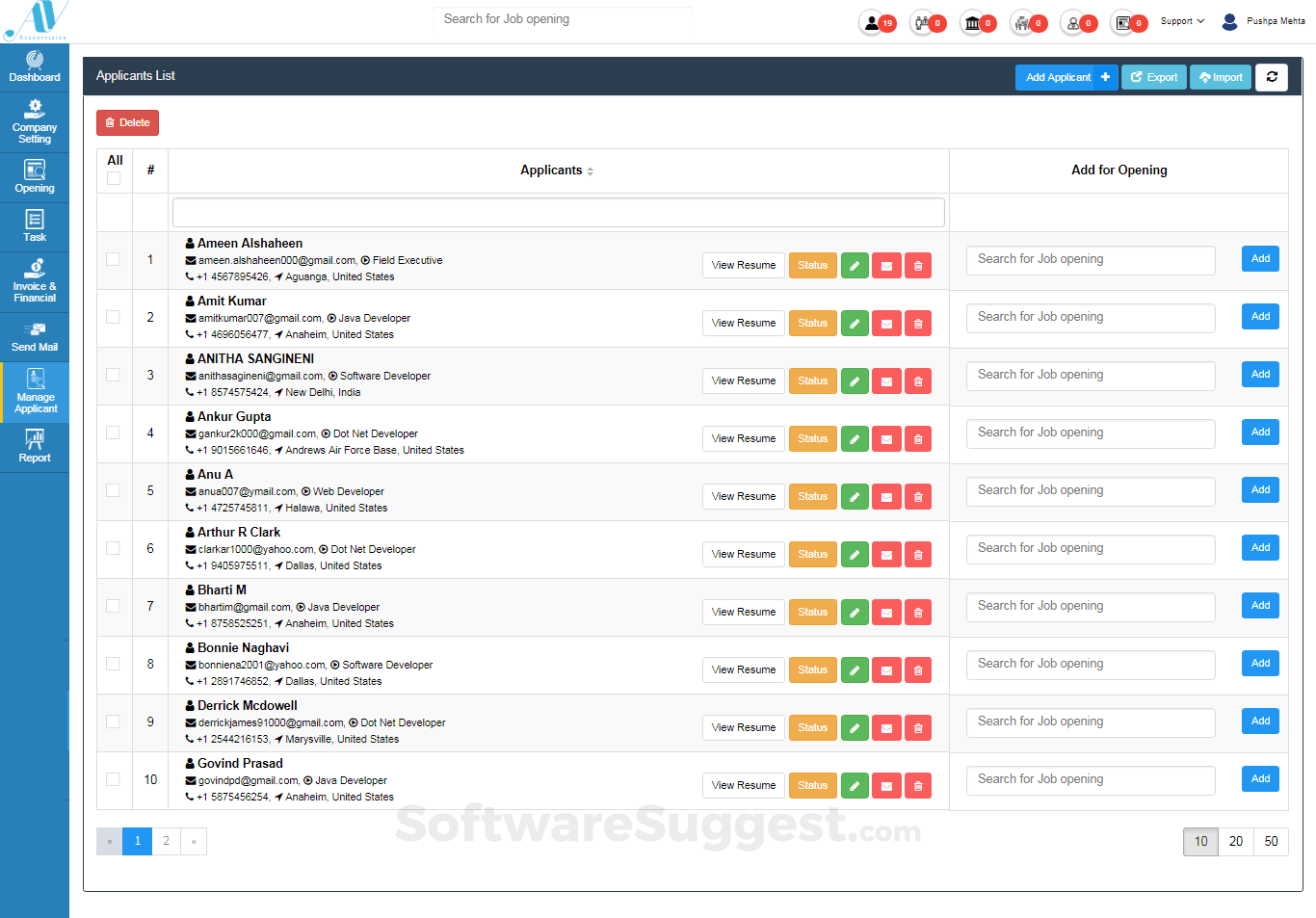Open the Report section in sidebar
Viewport: 1316px width, 918px height.
click(35, 447)
